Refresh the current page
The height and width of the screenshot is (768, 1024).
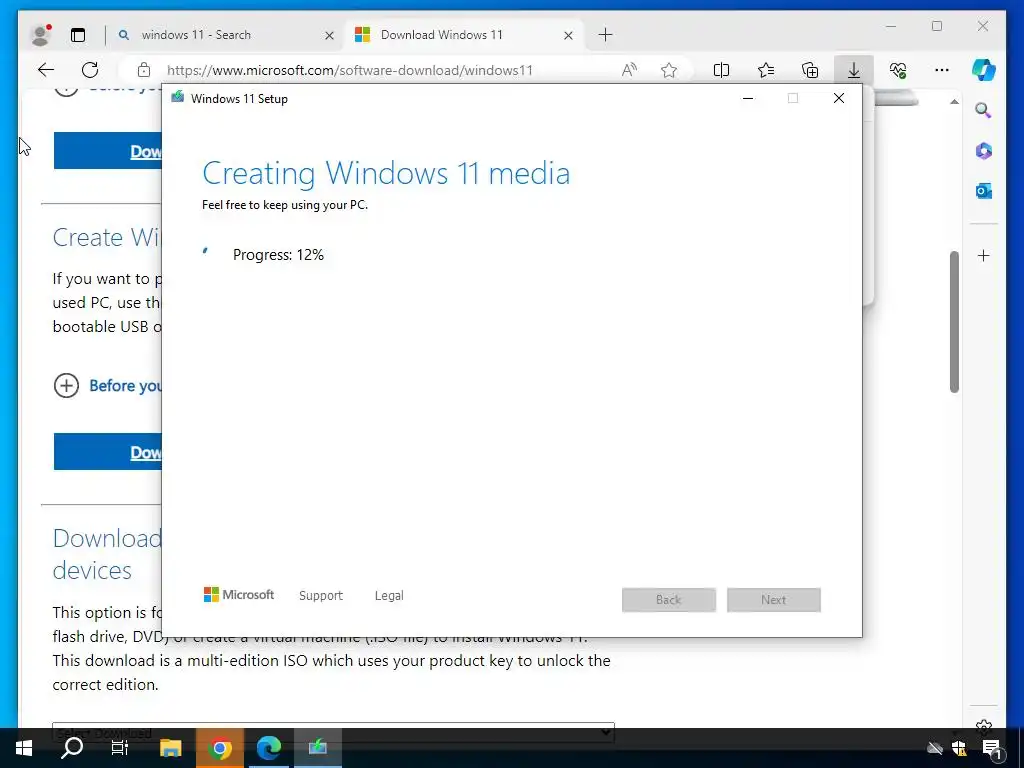90,70
